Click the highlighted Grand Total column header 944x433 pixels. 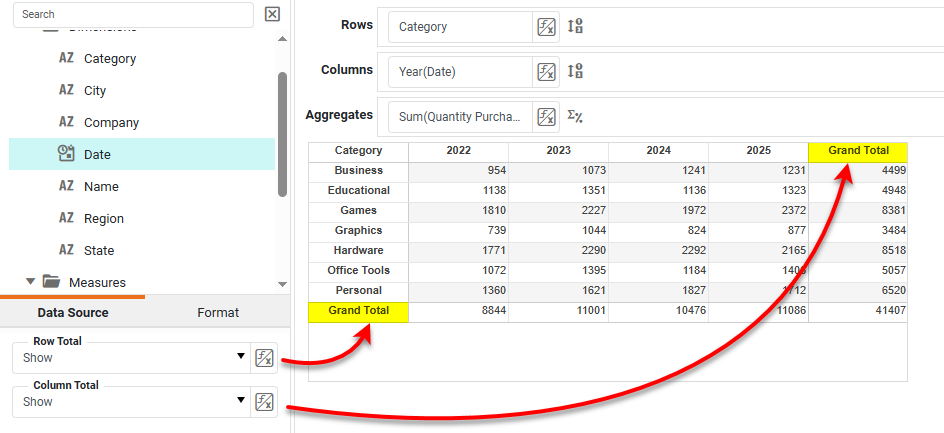(x=858, y=151)
